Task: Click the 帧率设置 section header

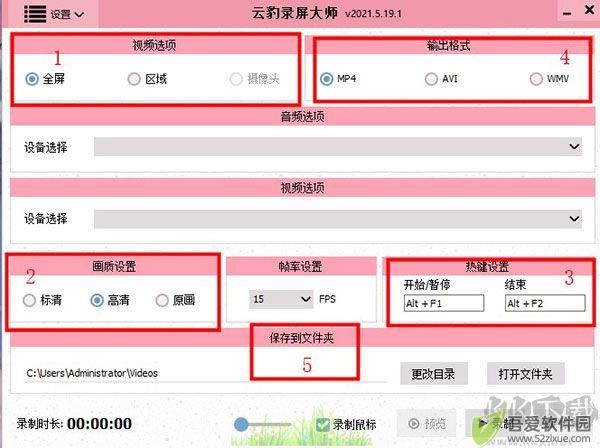Action: [x=300, y=267]
